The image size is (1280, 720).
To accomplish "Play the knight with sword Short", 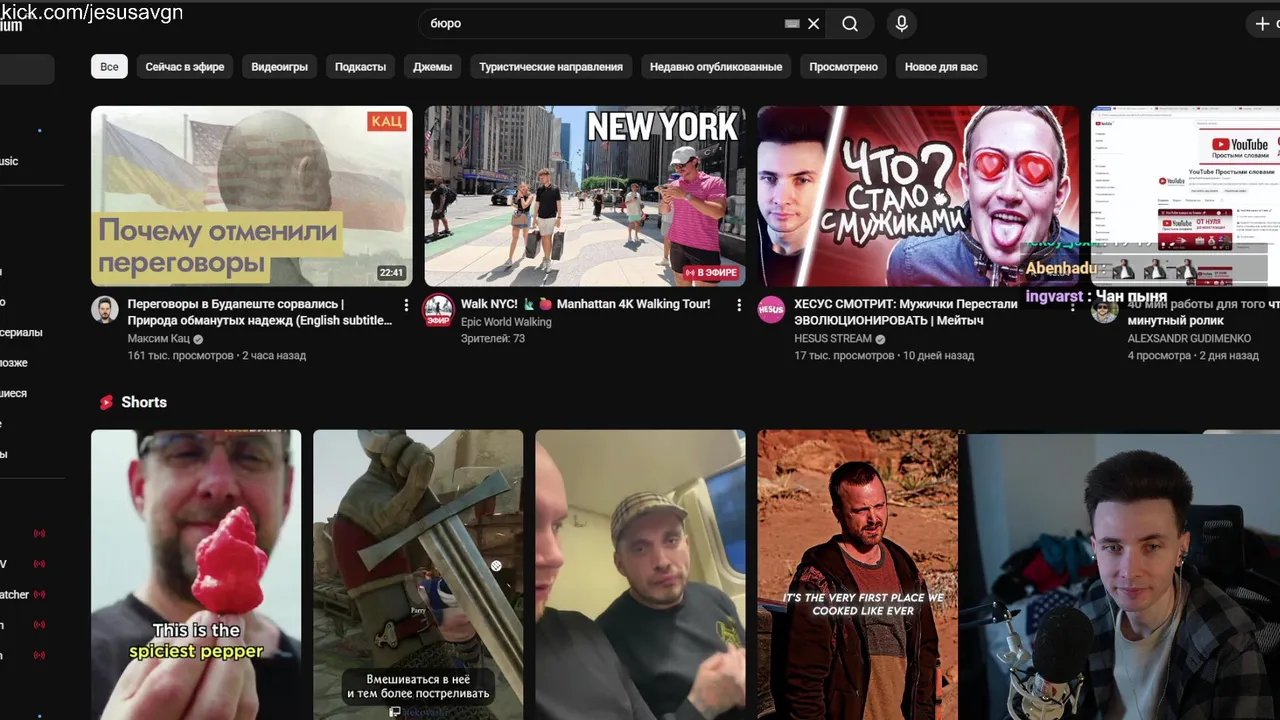I will click(418, 575).
